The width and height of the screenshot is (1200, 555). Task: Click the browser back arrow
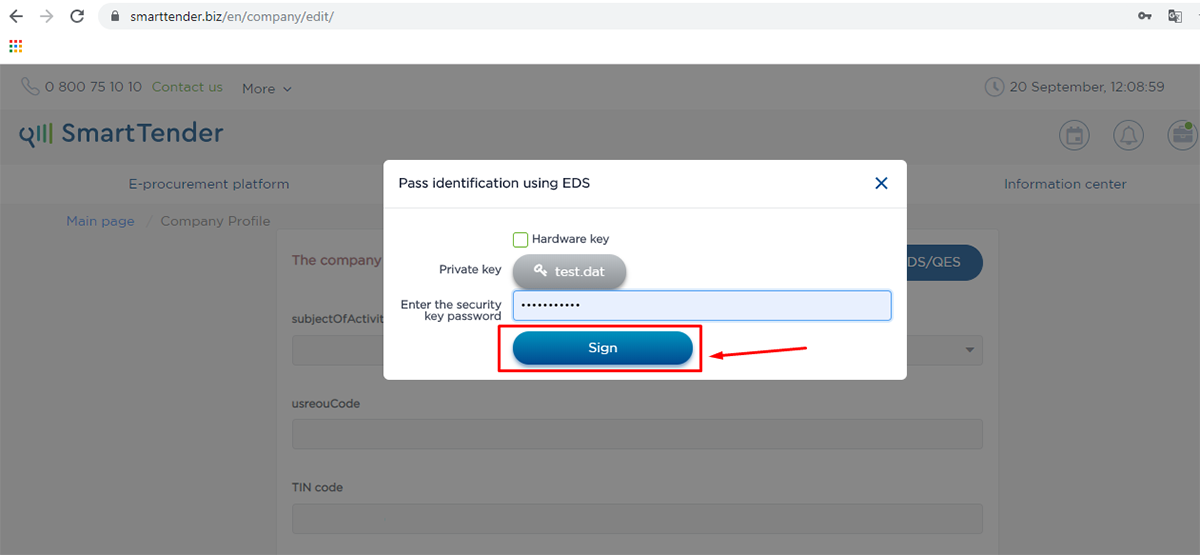coord(16,17)
